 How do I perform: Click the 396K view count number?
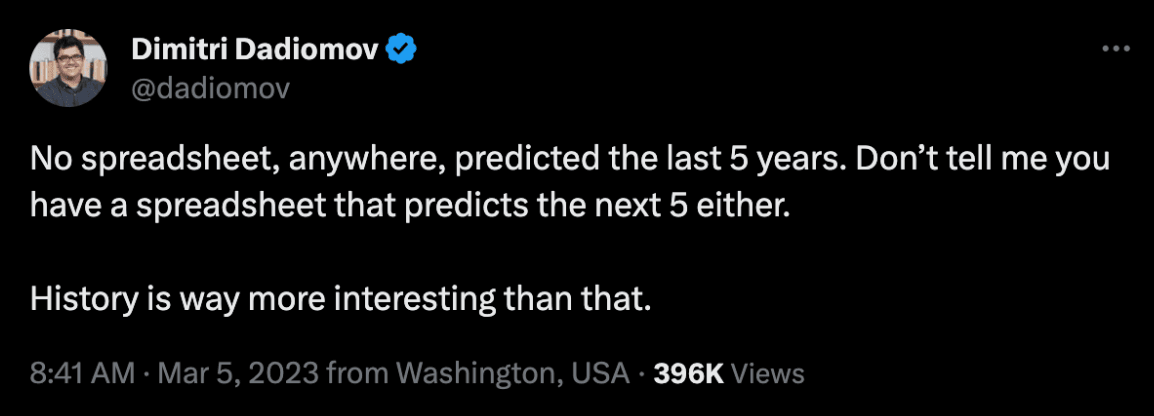pyautogui.click(x=688, y=374)
